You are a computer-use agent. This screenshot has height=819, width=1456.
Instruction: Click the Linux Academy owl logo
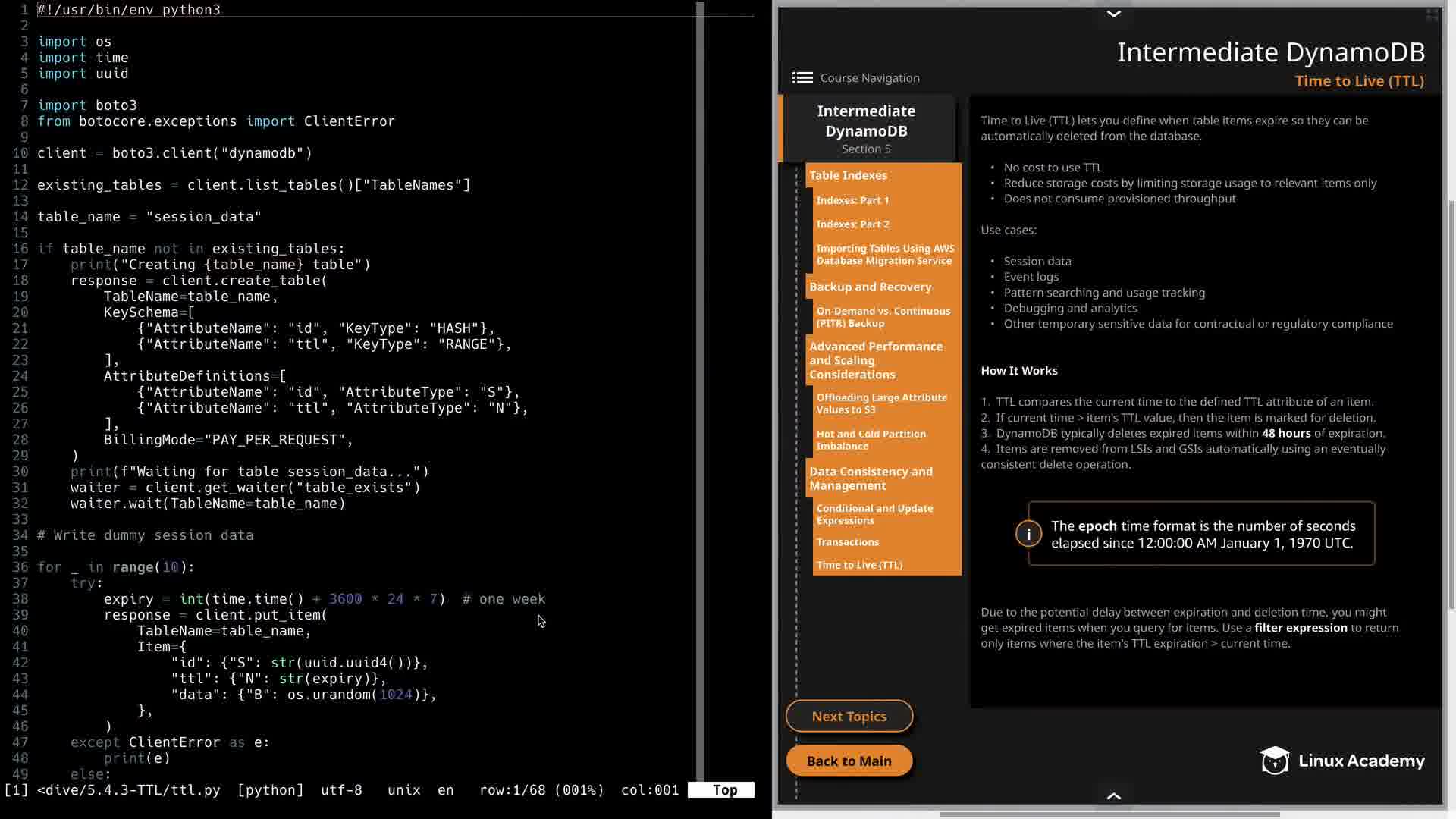coord(1275,761)
